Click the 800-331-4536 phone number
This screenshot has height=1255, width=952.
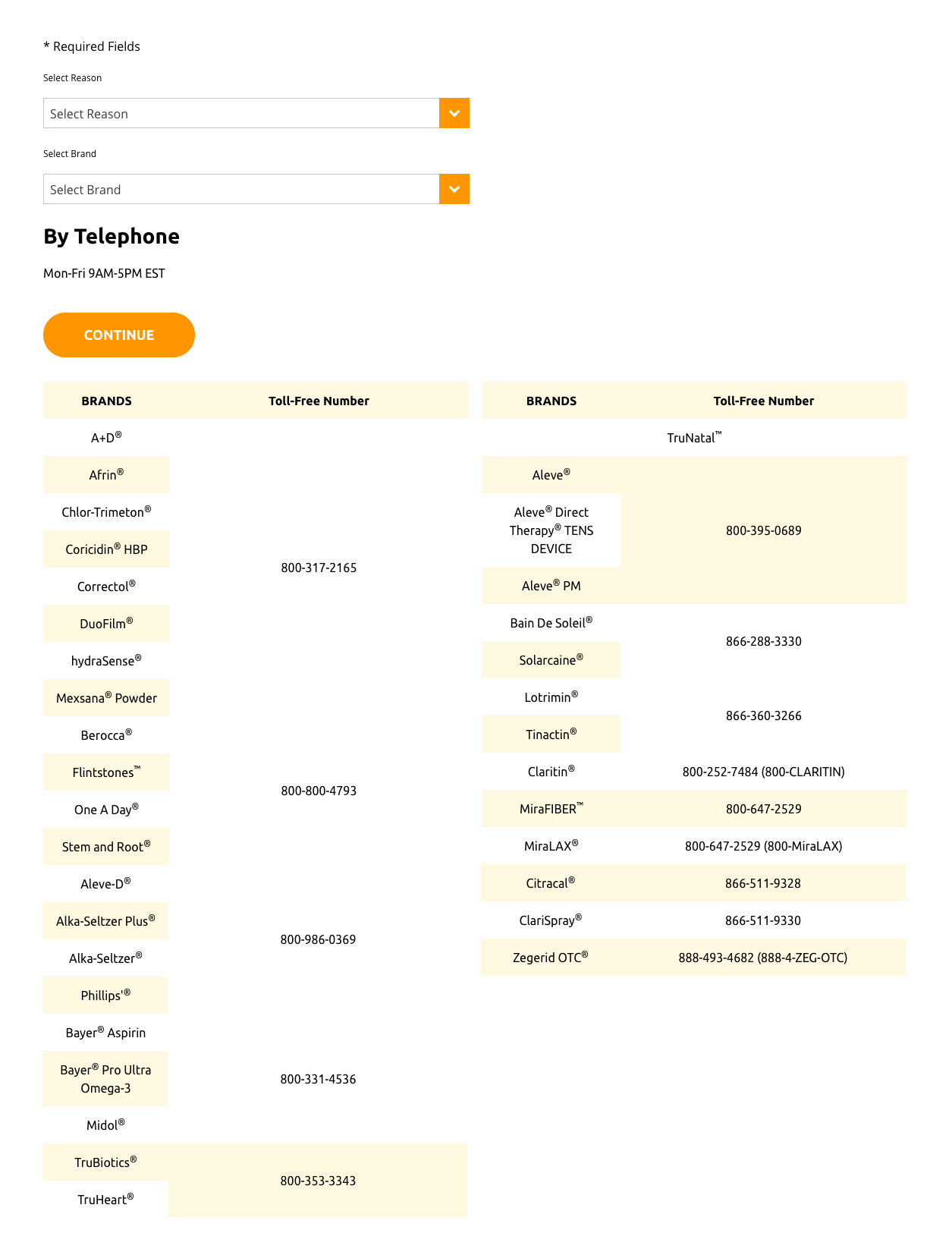pos(318,1079)
